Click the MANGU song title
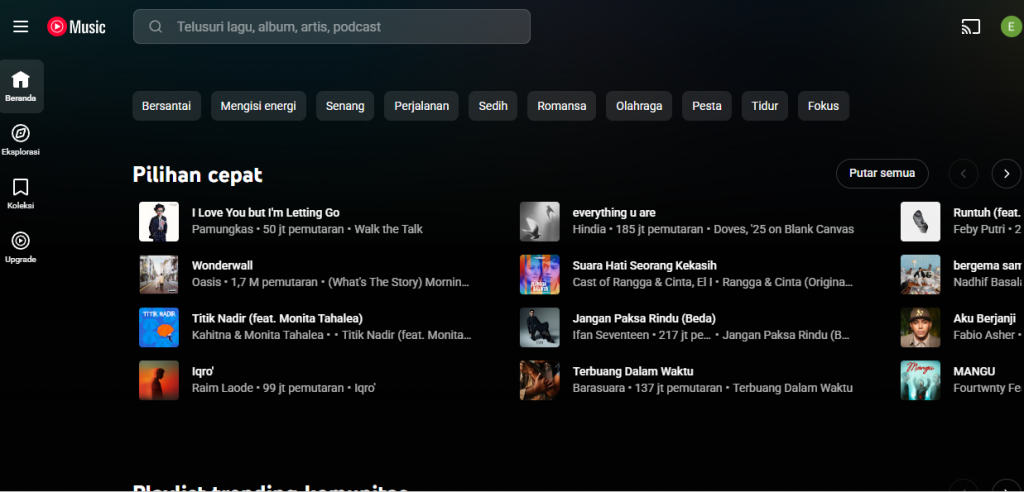1024x492 pixels. (974, 372)
